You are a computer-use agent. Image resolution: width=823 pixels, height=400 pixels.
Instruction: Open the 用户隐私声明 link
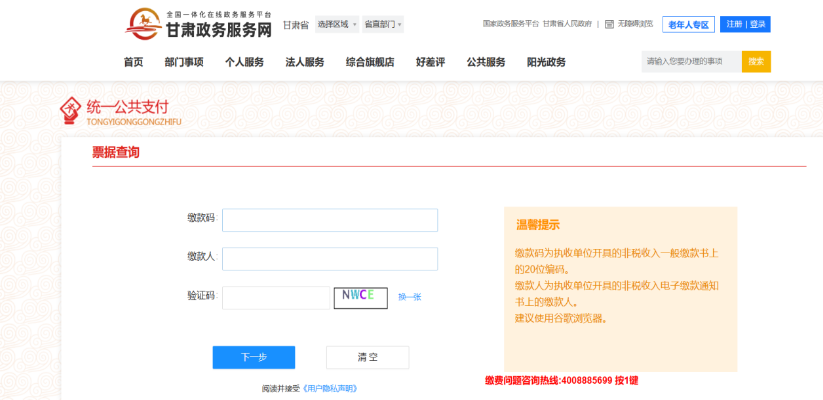329,388
